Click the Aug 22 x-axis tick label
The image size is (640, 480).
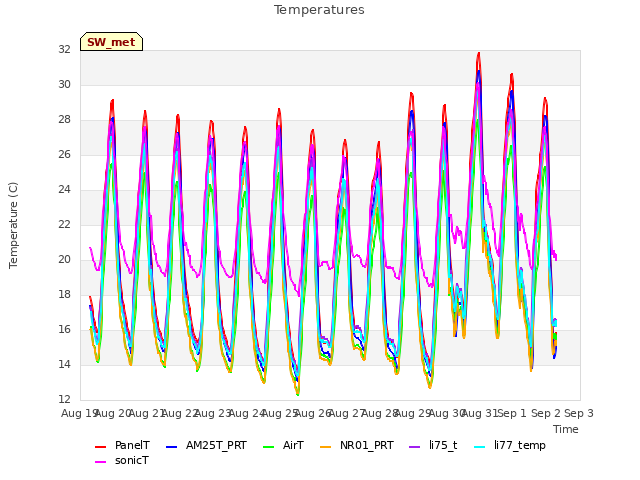(180, 413)
